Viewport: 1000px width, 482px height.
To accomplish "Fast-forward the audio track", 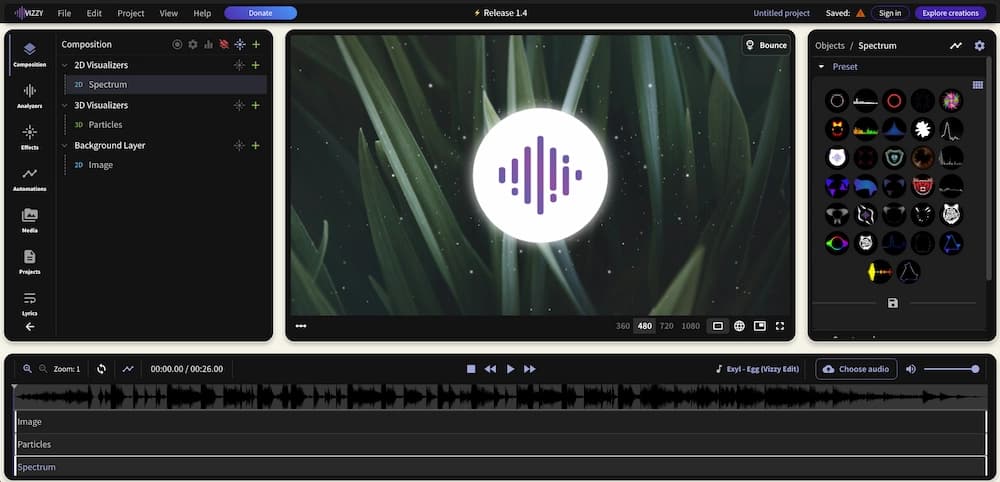I will 529,369.
